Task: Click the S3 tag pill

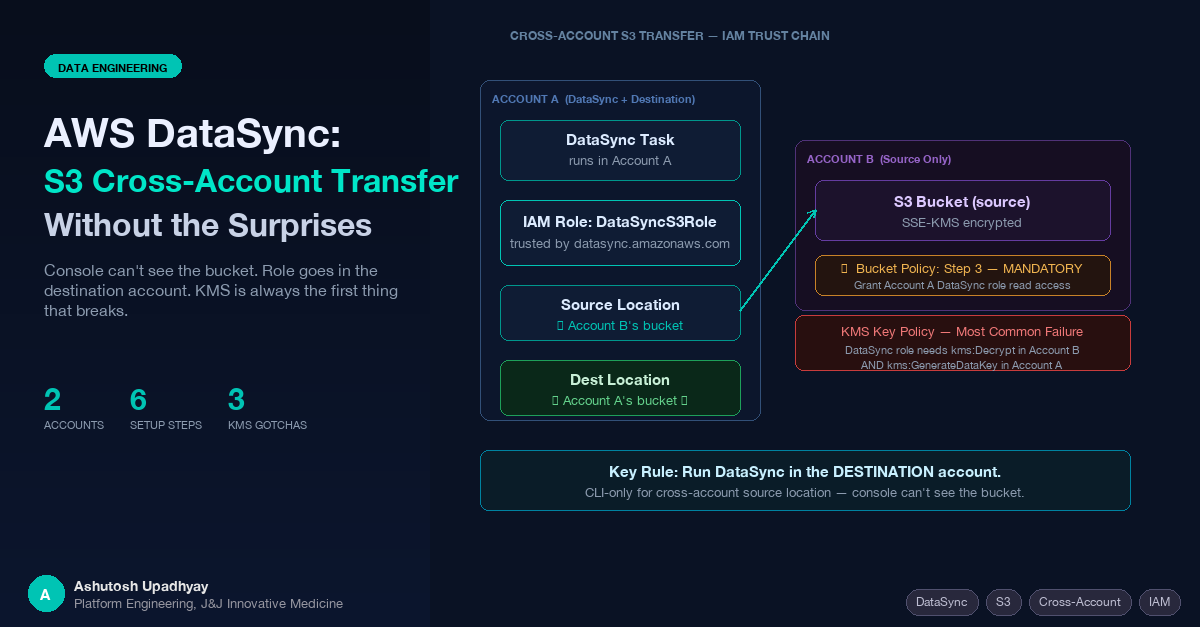Action: point(1004,602)
